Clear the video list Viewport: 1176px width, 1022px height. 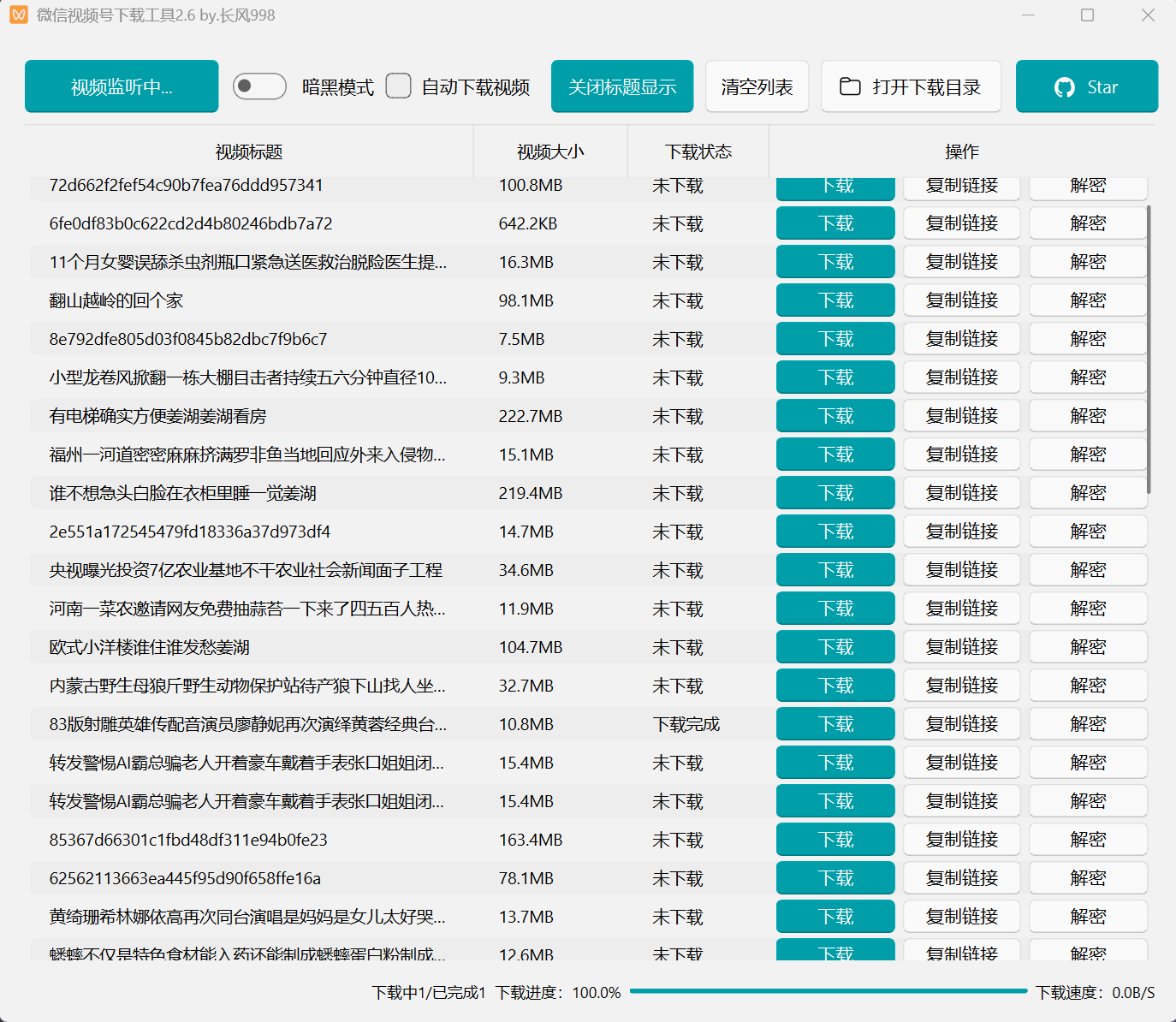(757, 86)
